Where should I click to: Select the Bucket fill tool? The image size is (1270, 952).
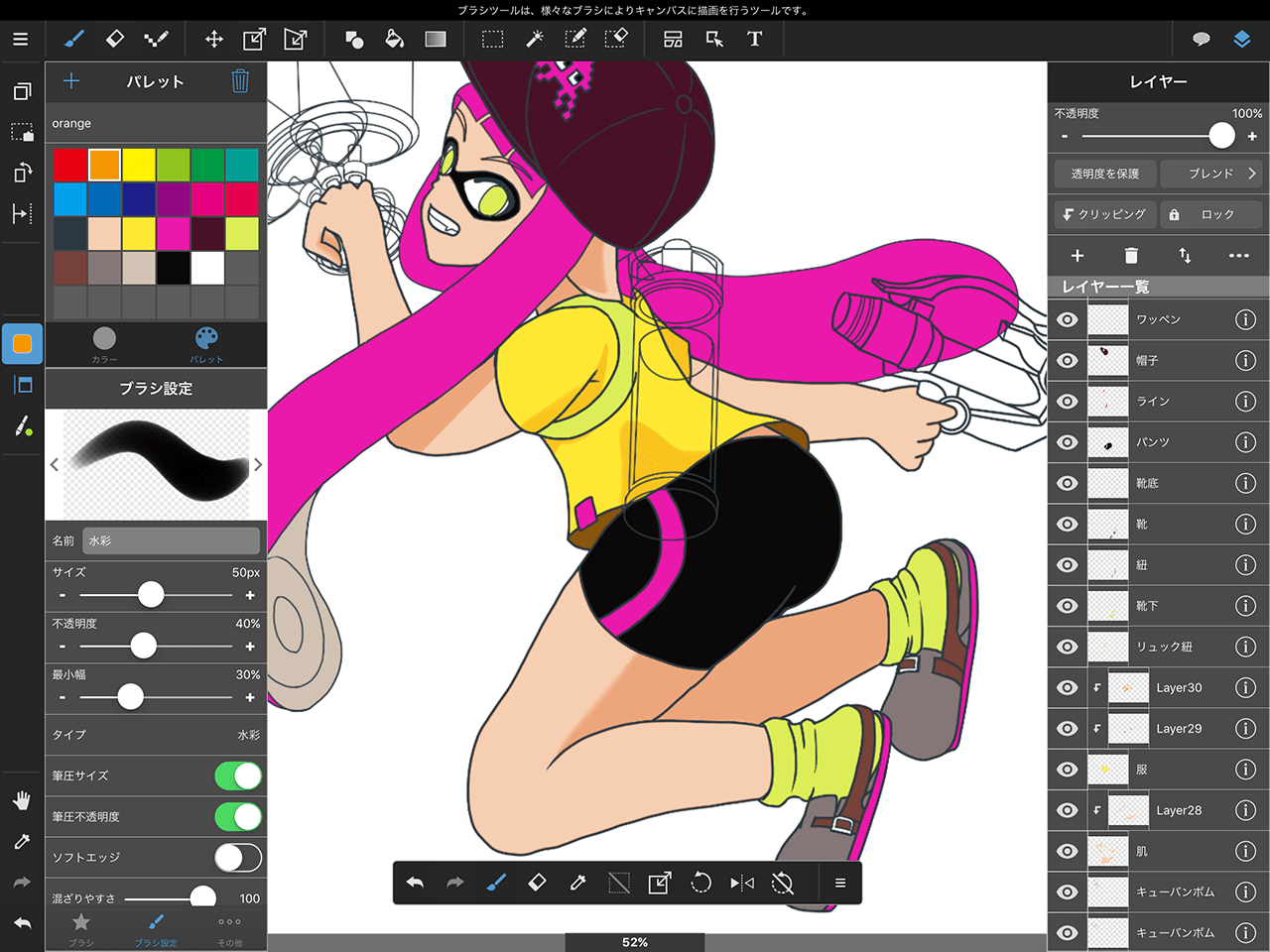click(394, 39)
